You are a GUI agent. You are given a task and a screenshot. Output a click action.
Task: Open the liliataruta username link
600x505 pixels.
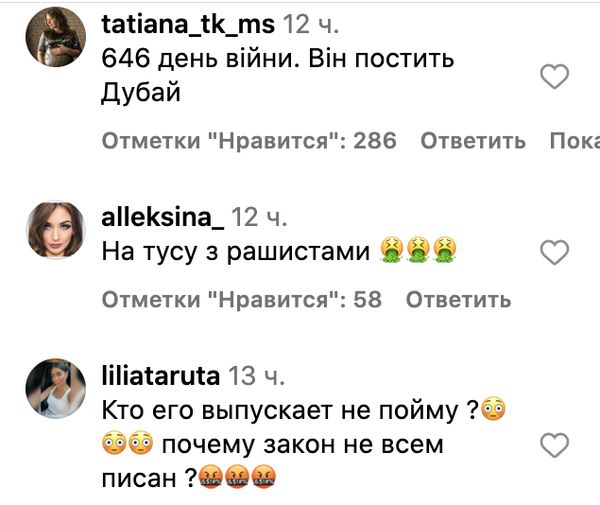point(161,375)
